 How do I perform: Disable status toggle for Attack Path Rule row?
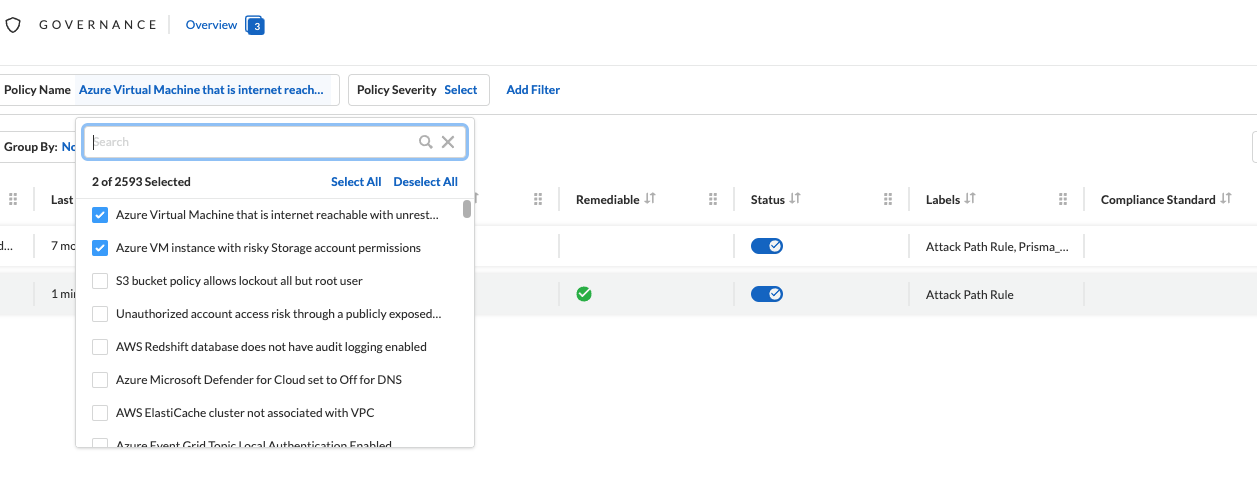tap(767, 294)
